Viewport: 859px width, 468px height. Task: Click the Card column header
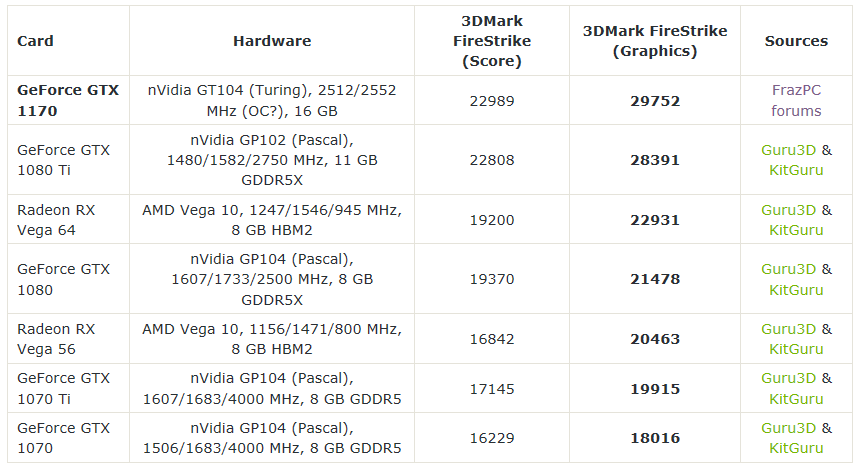point(36,41)
